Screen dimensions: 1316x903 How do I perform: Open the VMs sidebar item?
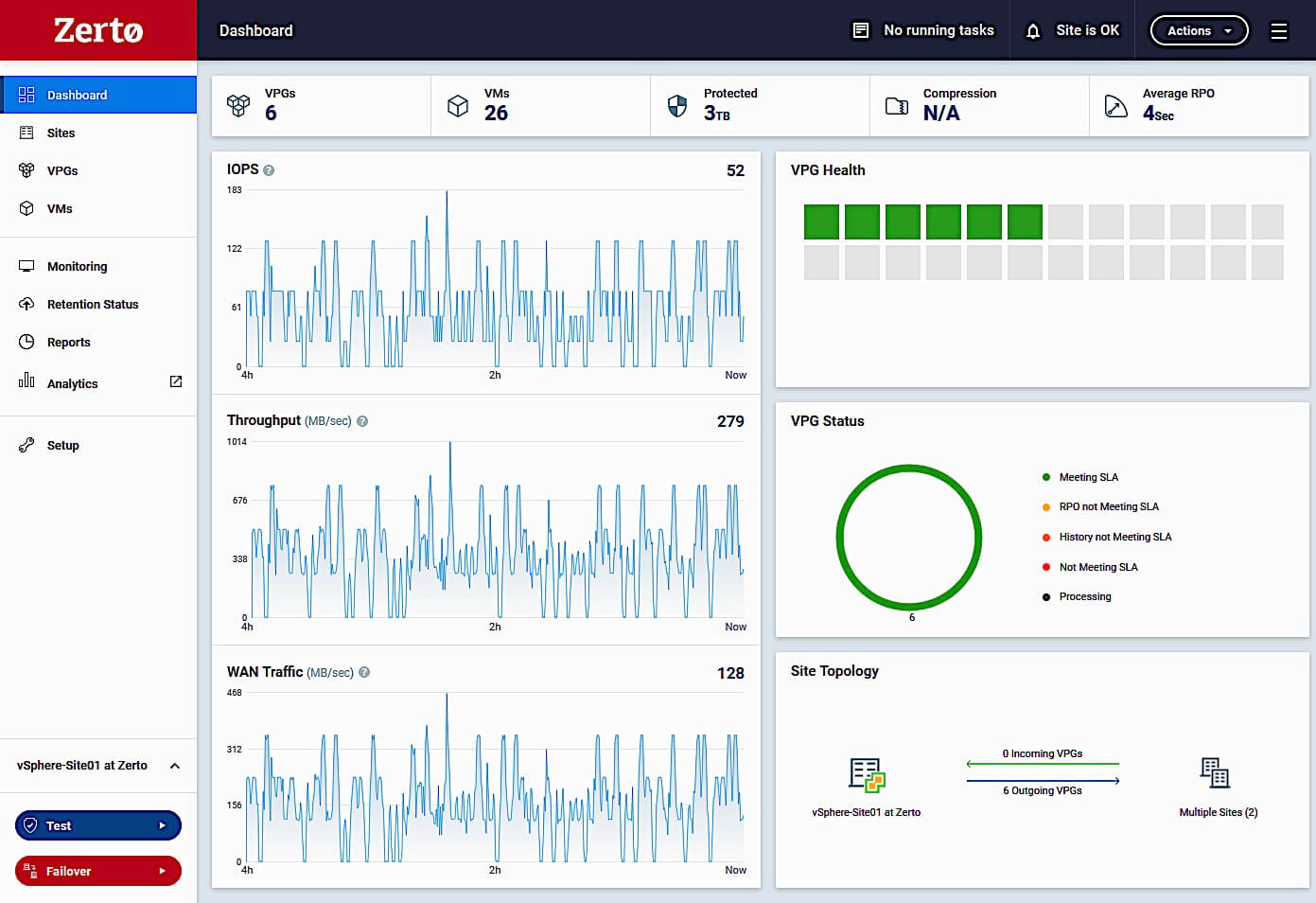point(98,208)
